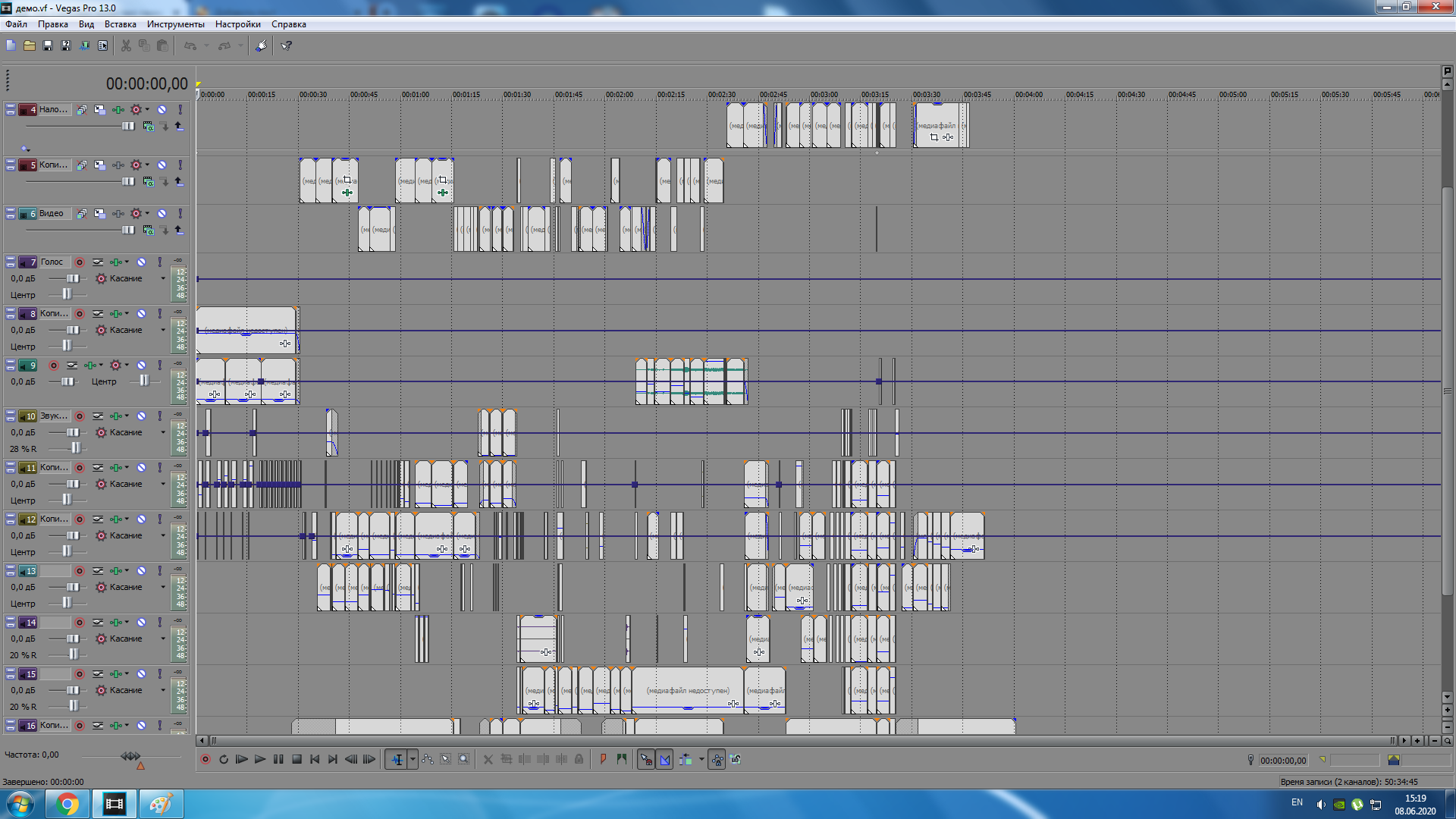Go to the start of the project
Image resolution: width=1456 pixels, height=819 pixels.
pyautogui.click(x=315, y=759)
